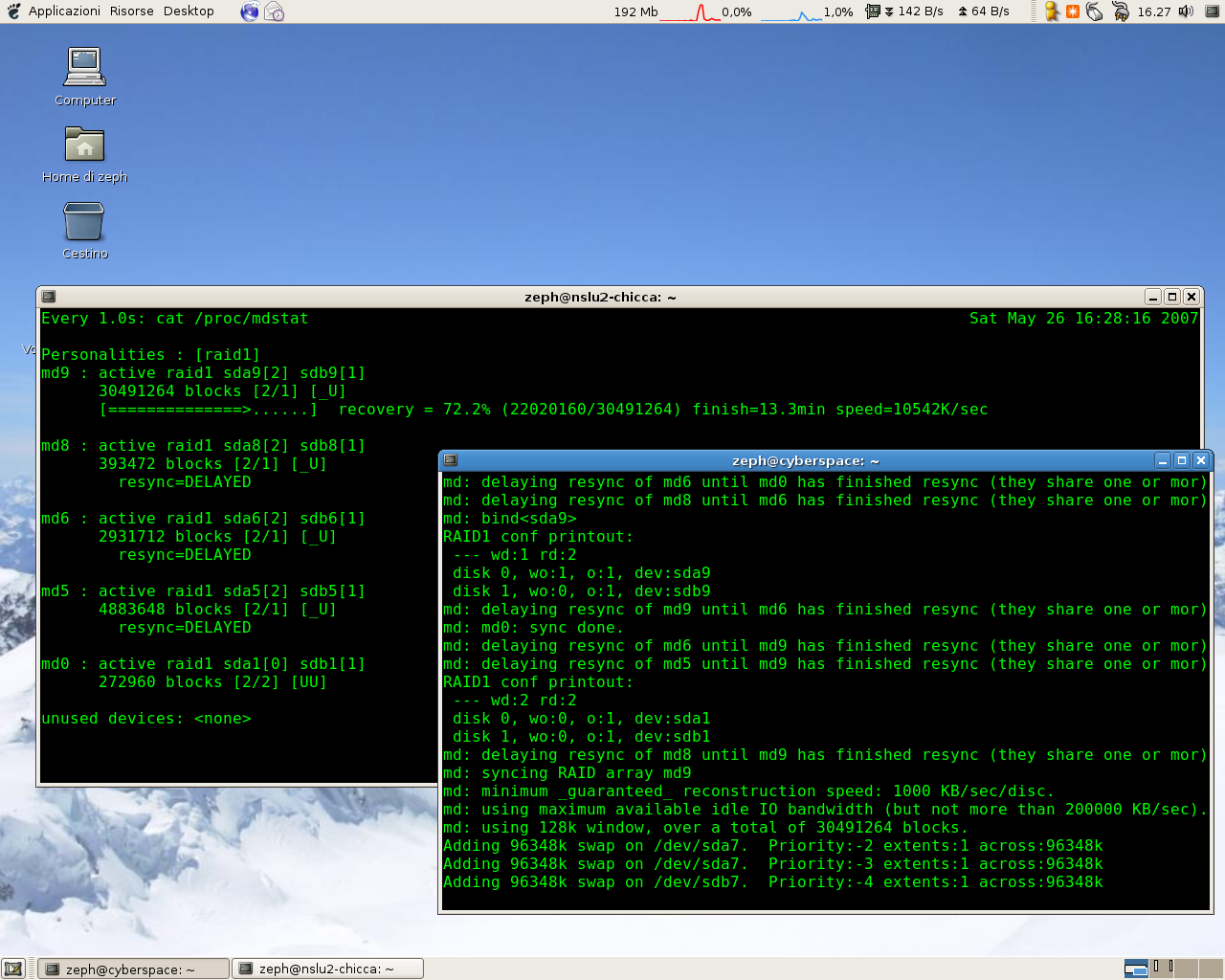Click the panel clock showing 16.27
The image size is (1225, 980).
click(1153, 11)
